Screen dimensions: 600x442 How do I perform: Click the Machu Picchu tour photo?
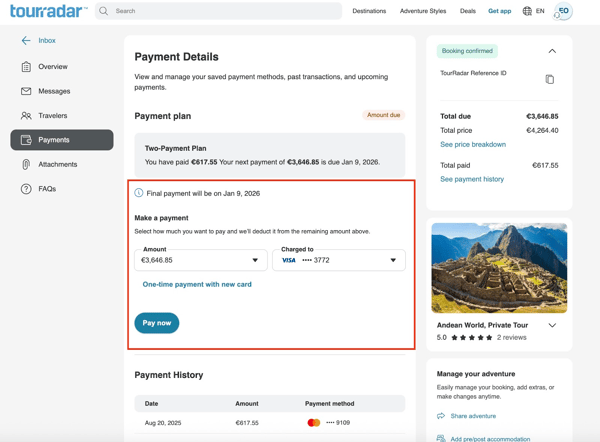pyautogui.click(x=499, y=268)
